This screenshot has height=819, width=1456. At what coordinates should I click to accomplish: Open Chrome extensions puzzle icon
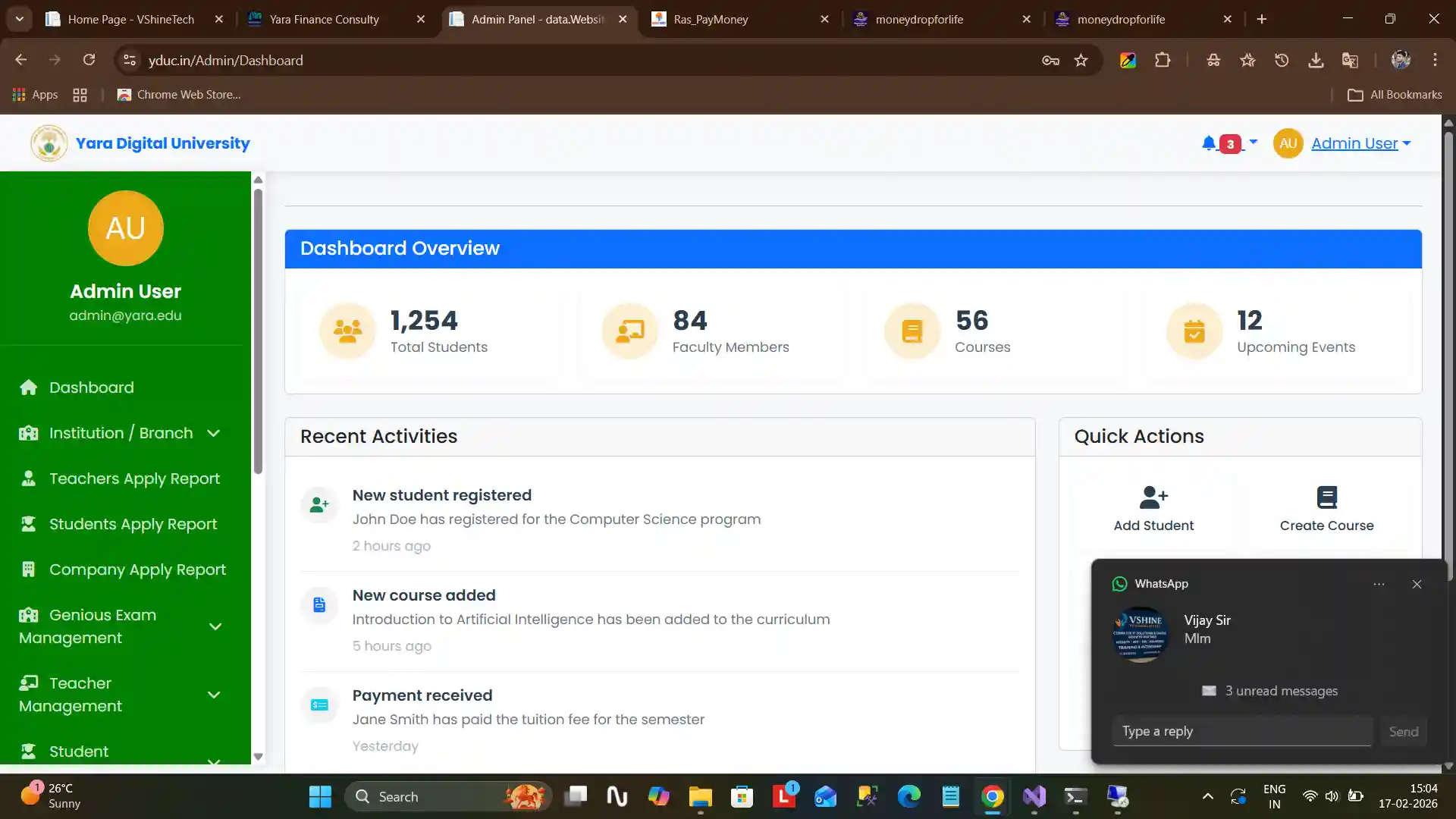[x=1162, y=60]
